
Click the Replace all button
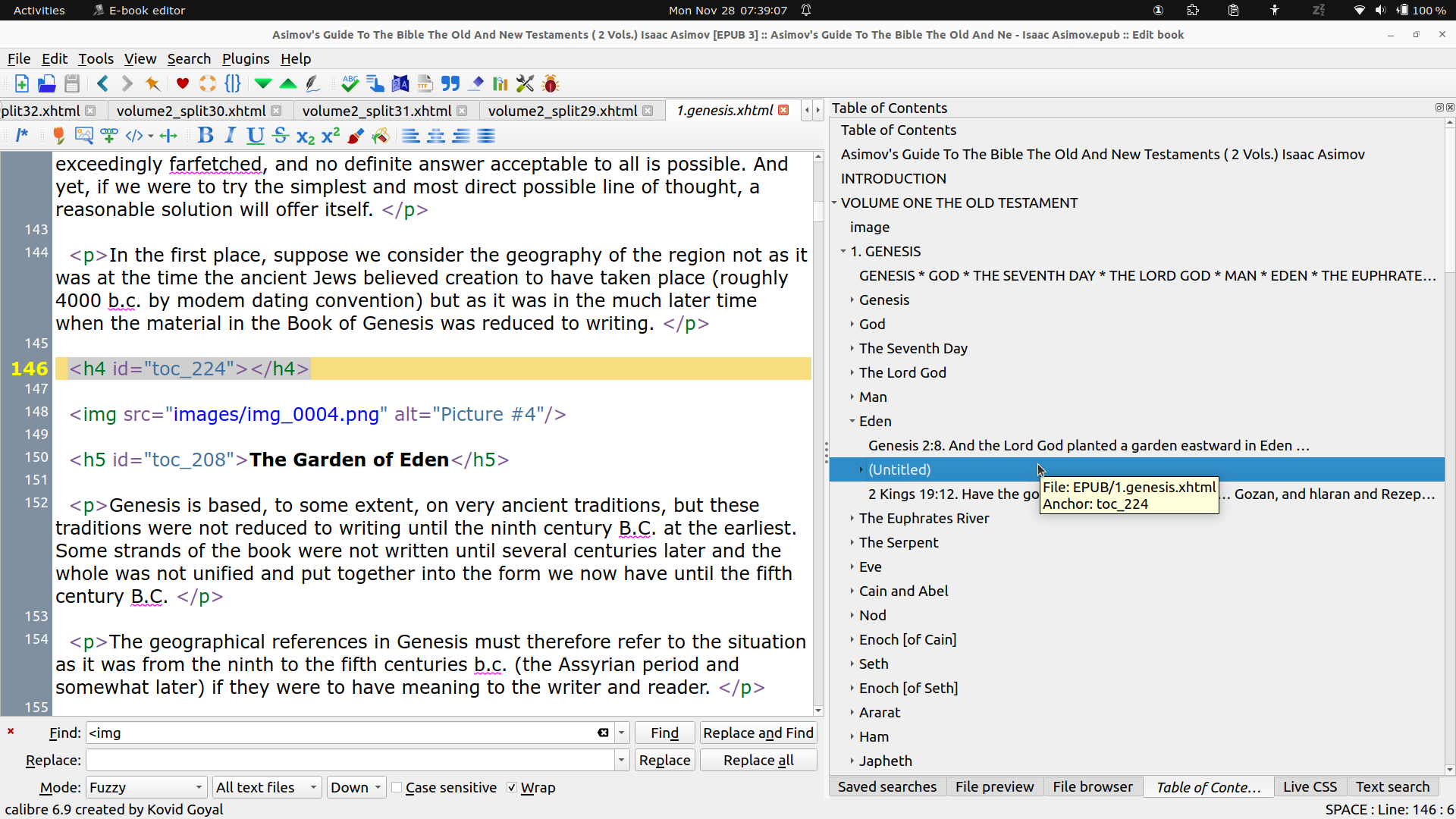(758, 760)
